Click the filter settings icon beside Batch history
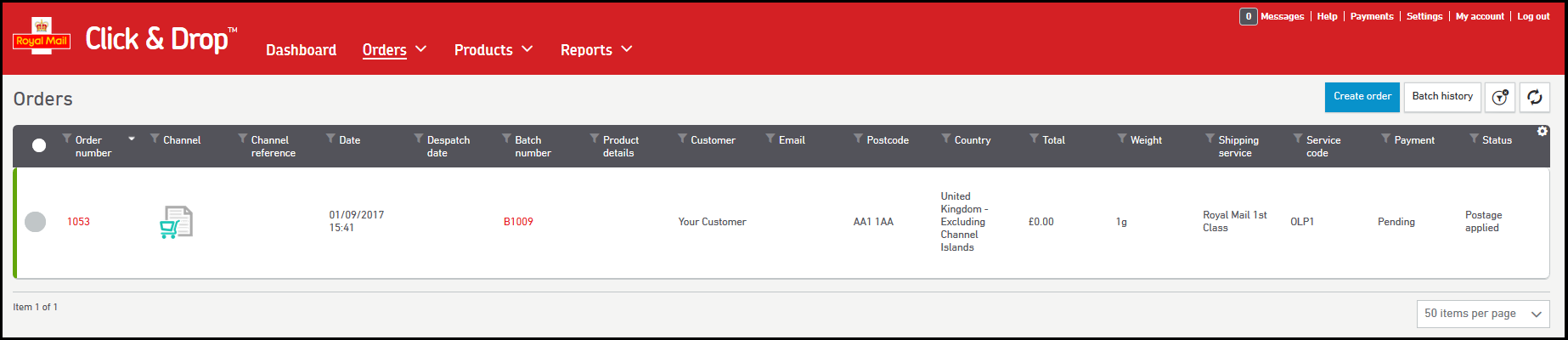 click(x=1500, y=97)
